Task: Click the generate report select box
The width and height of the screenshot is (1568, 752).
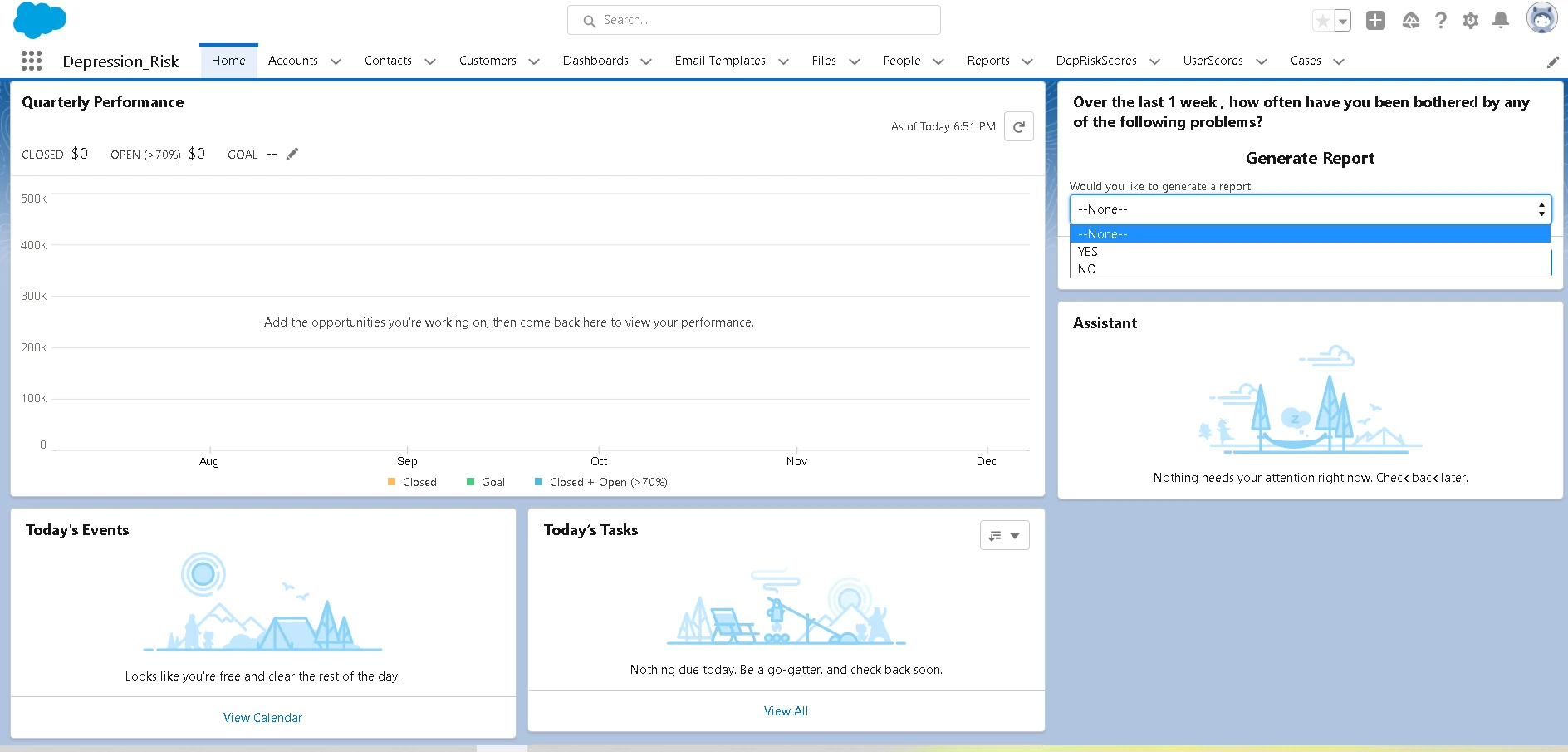Action: pos(1310,209)
